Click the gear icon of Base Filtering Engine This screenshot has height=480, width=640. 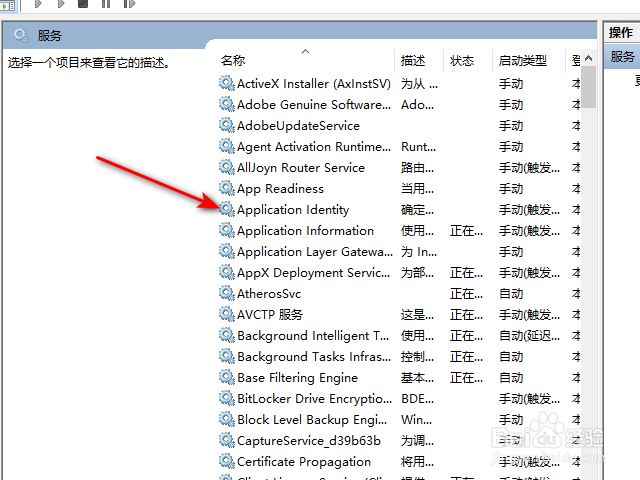(x=227, y=378)
